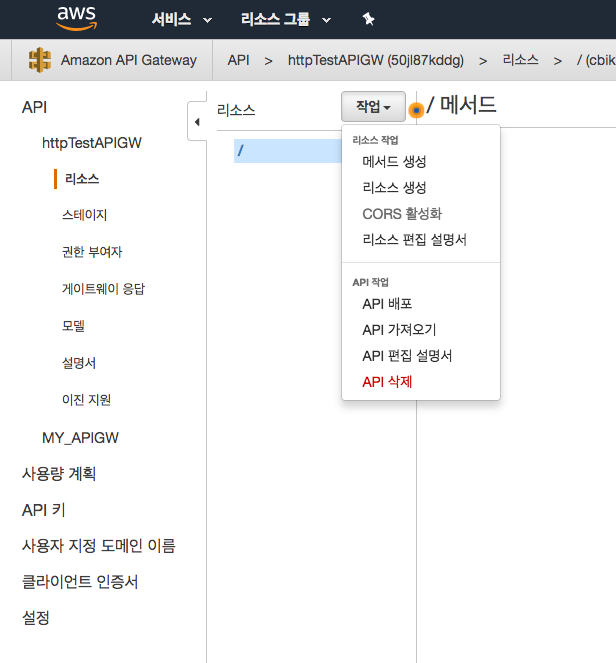Open 설명서 in the sidebar
Image resolution: width=616 pixels, height=663 pixels.
click(x=79, y=363)
